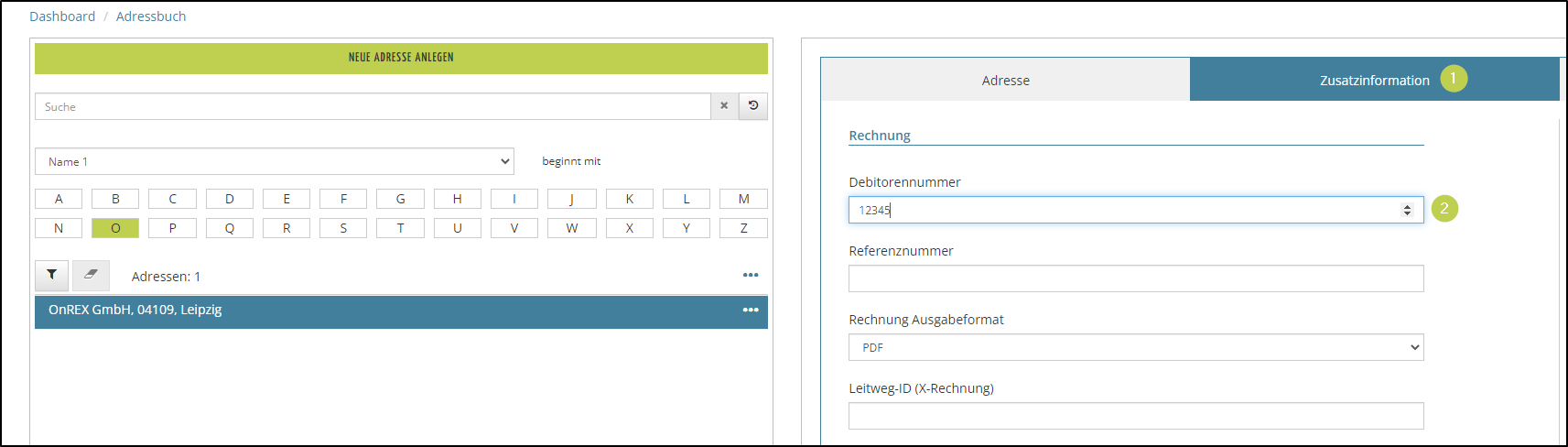
Task: Focus the Referenznummer input field
Action: point(1135,278)
